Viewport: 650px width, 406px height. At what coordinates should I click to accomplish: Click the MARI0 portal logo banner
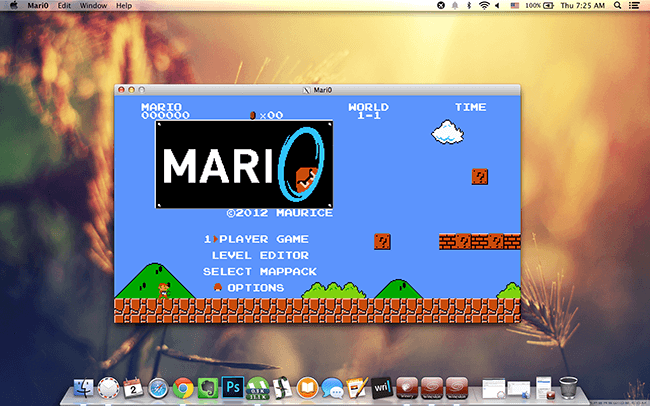(x=244, y=164)
